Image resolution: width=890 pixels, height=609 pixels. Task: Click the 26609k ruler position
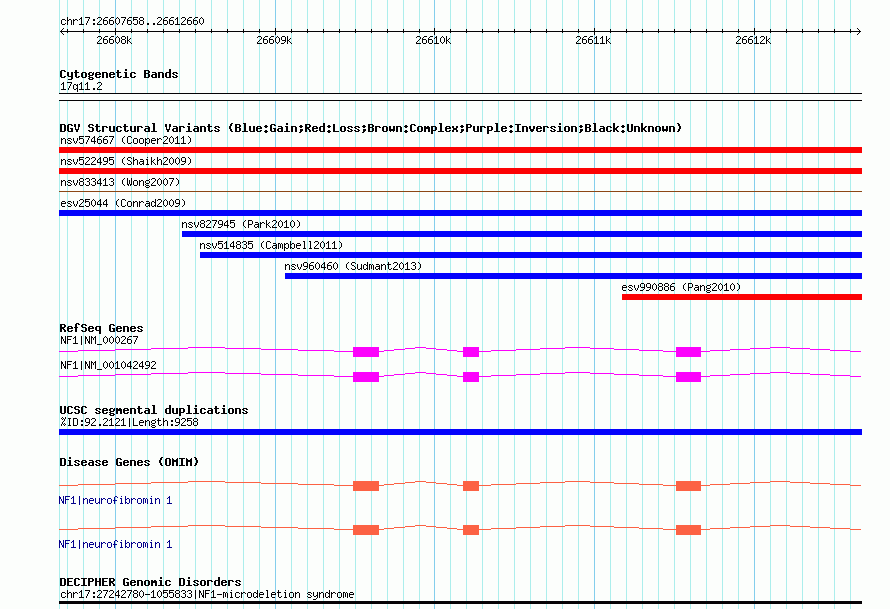tap(274, 40)
